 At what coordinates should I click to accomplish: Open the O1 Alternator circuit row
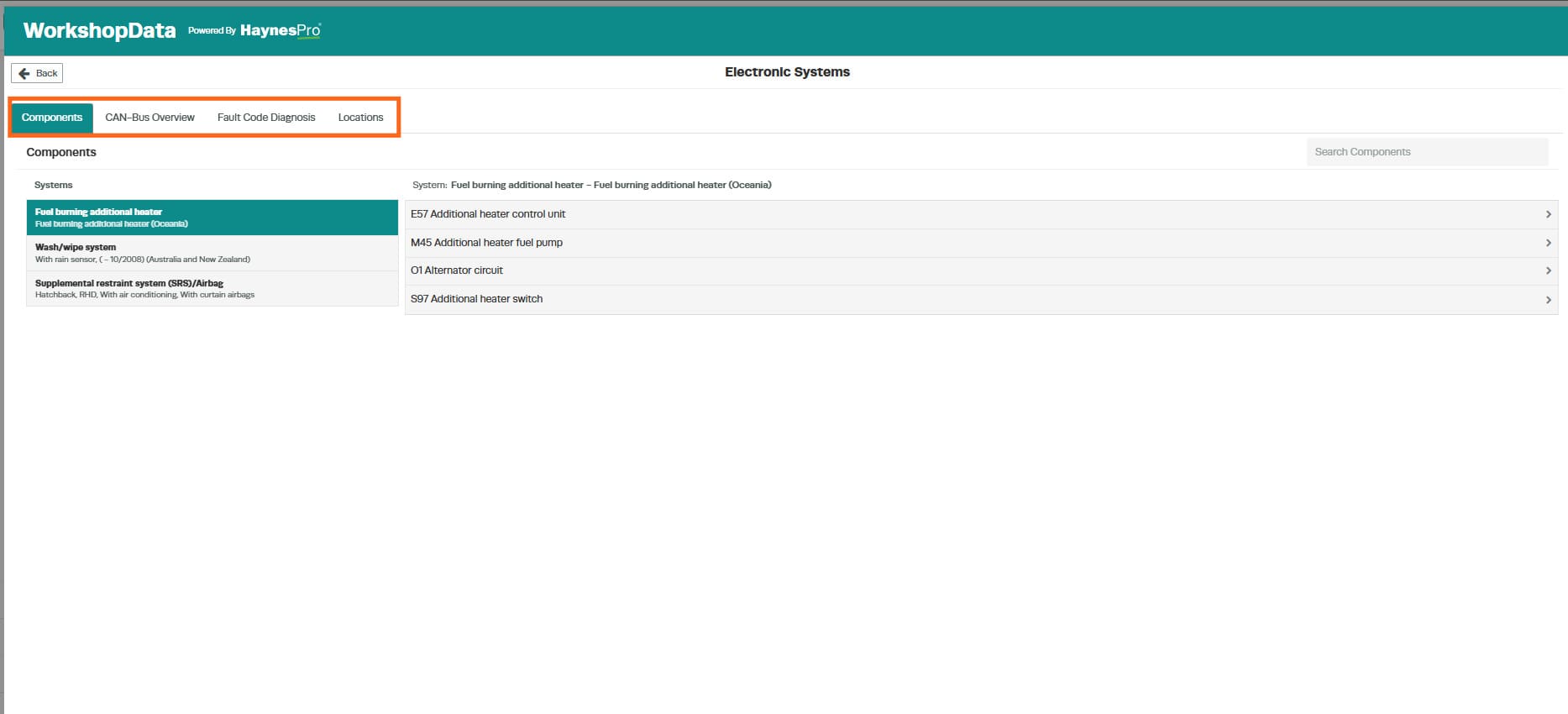tap(981, 270)
